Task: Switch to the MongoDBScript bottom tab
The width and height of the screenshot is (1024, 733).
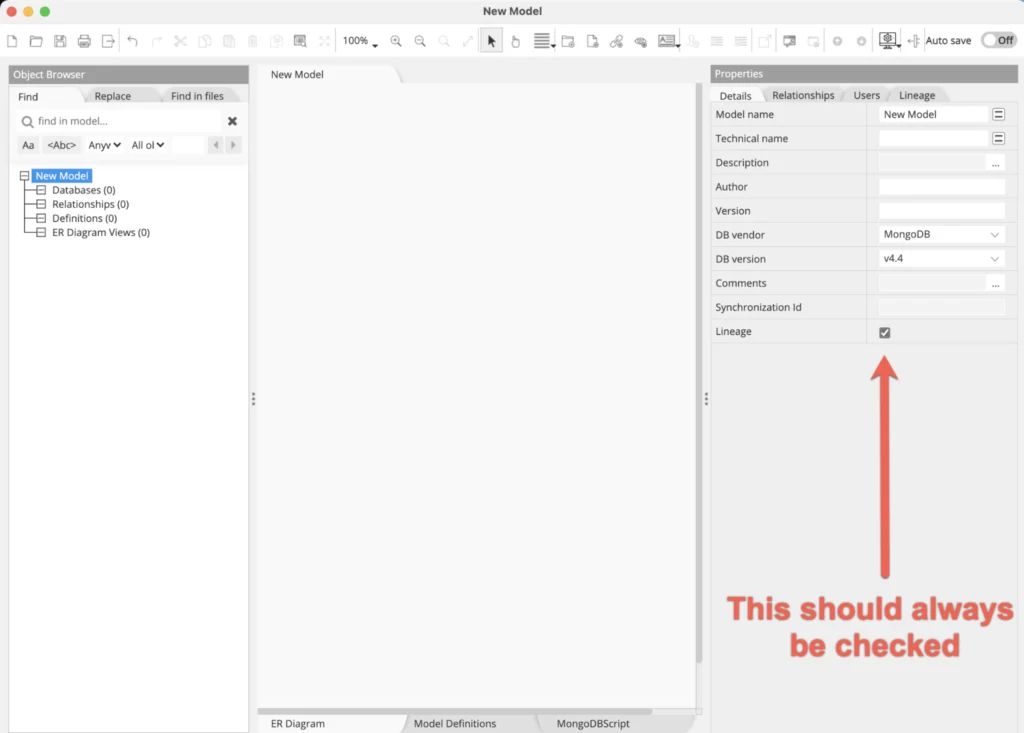Action: 593,724
